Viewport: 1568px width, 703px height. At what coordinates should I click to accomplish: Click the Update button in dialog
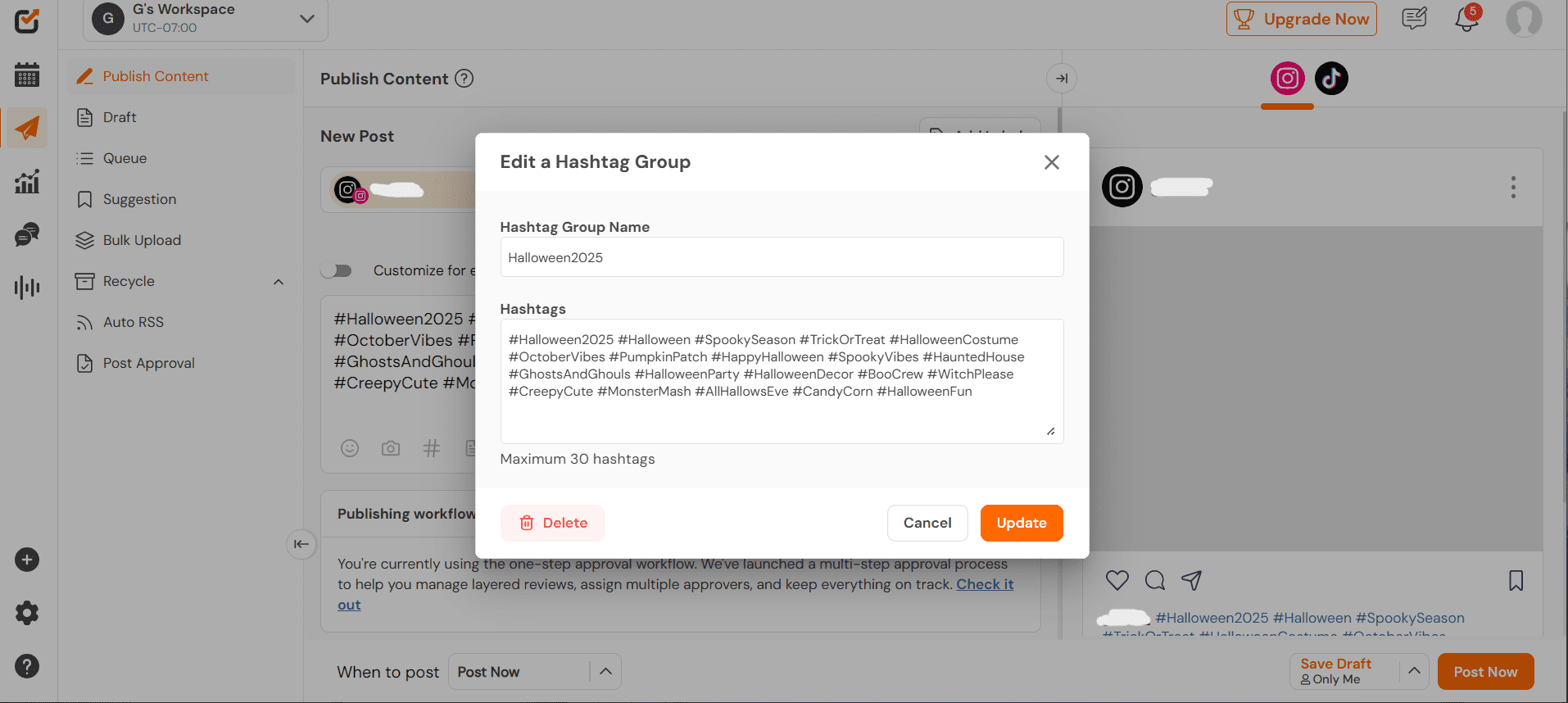click(x=1021, y=523)
